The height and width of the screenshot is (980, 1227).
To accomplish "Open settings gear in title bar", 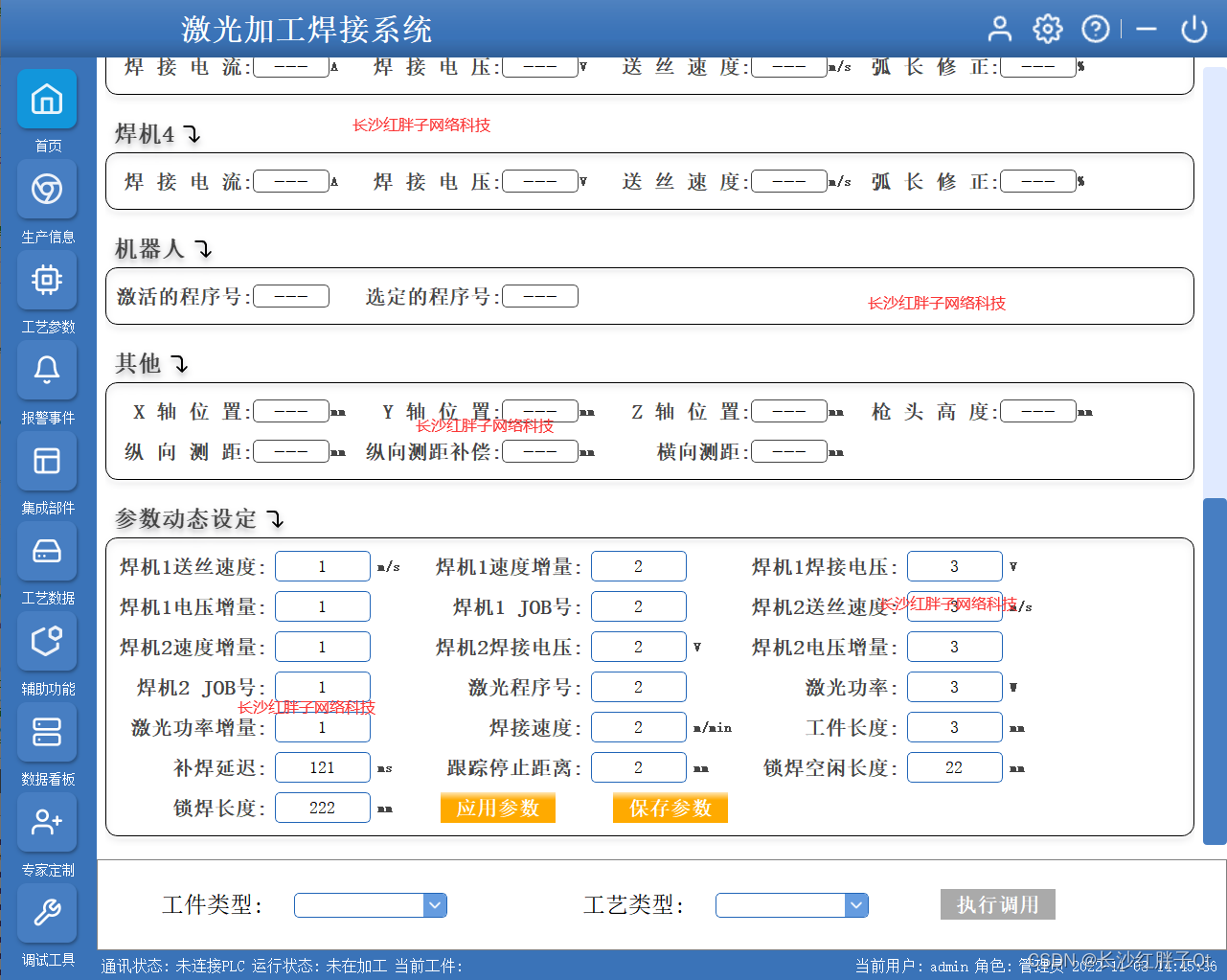I will [1048, 29].
